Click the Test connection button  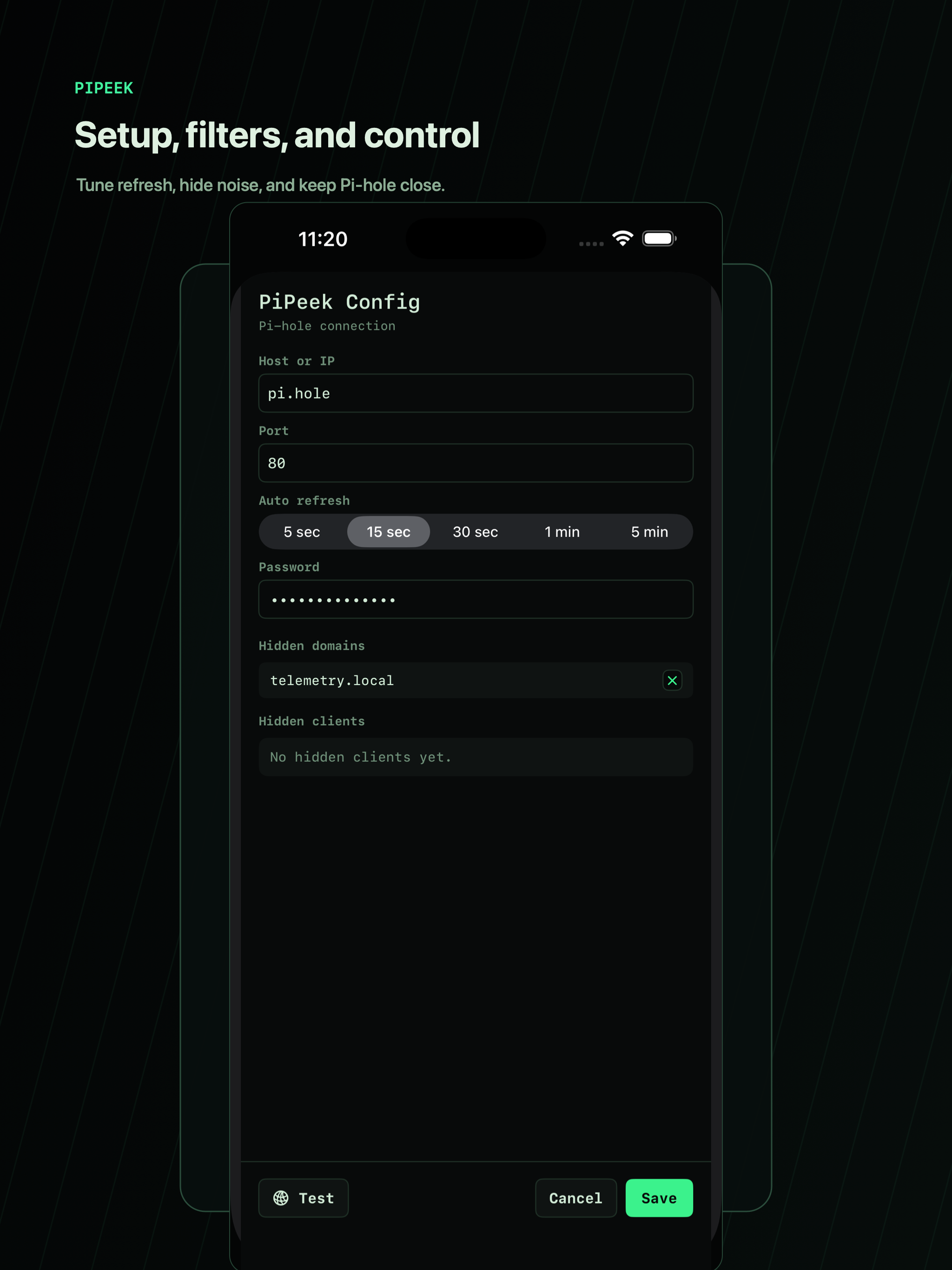303,1197
